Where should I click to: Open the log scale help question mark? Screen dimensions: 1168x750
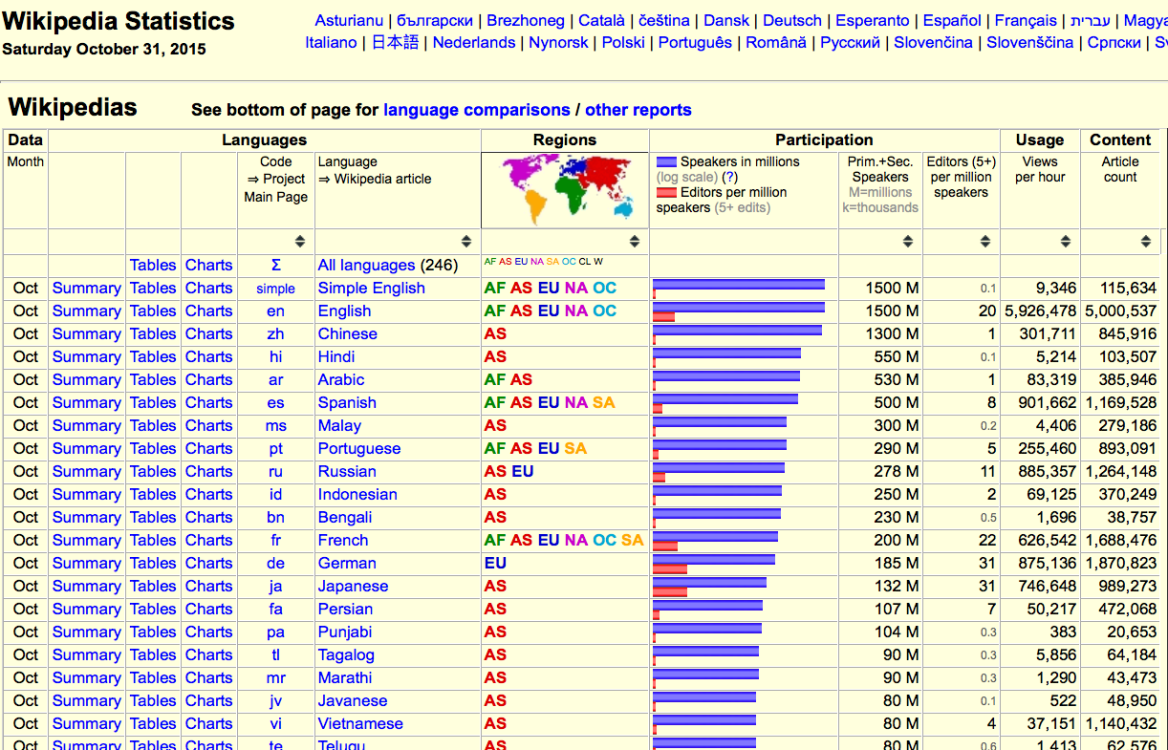(730, 177)
